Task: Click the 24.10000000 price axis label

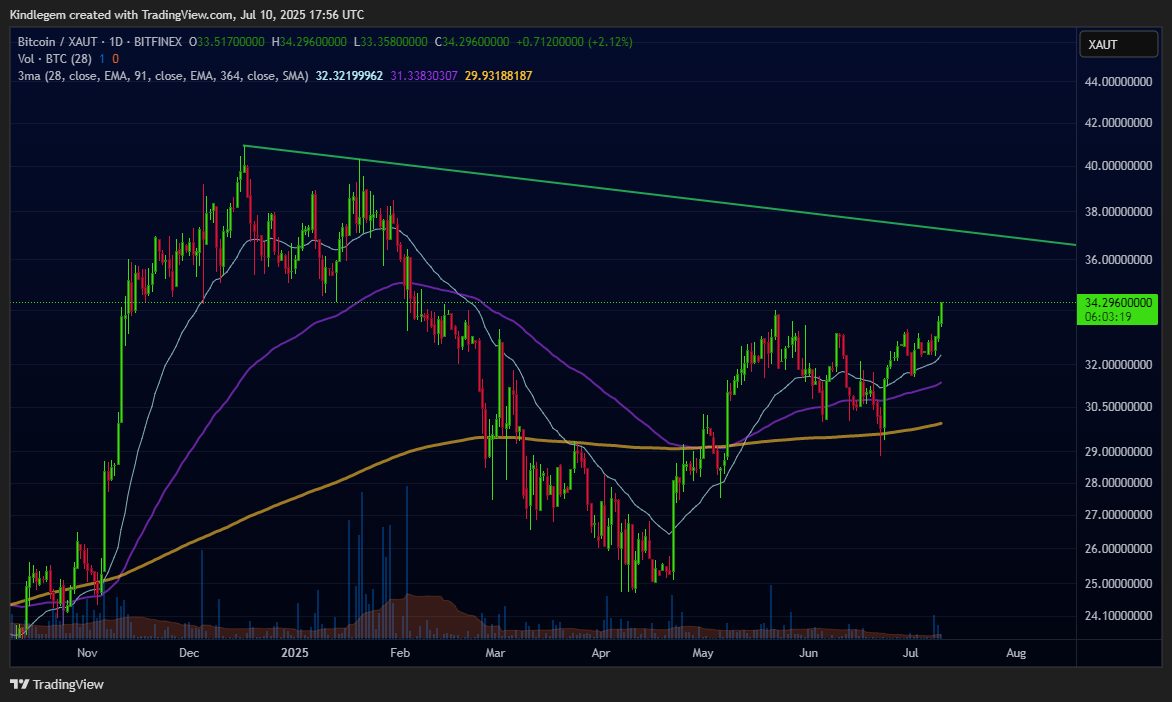Action: point(1118,616)
